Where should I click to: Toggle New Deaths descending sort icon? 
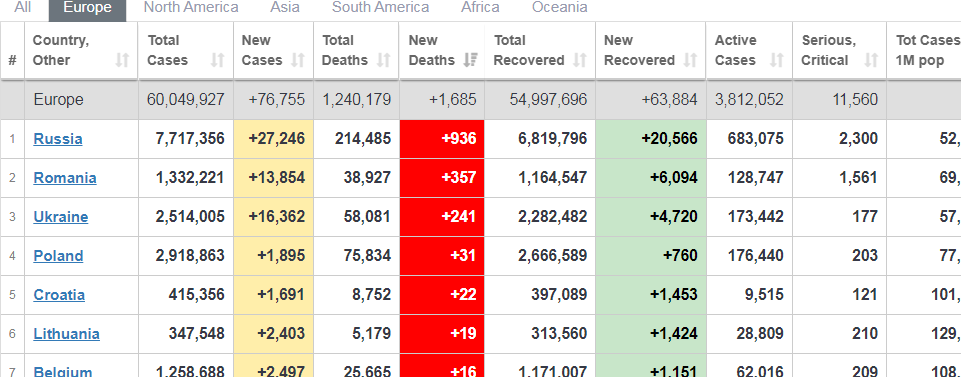point(470,60)
